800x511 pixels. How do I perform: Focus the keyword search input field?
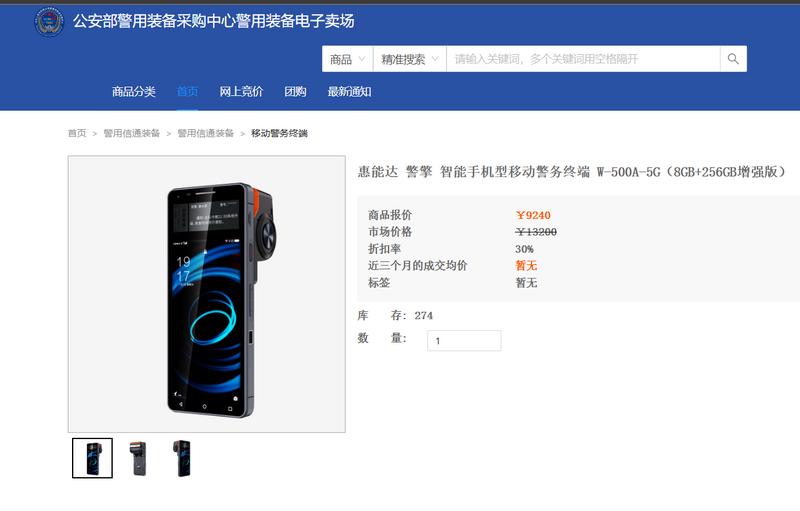(x=583, y=59)
